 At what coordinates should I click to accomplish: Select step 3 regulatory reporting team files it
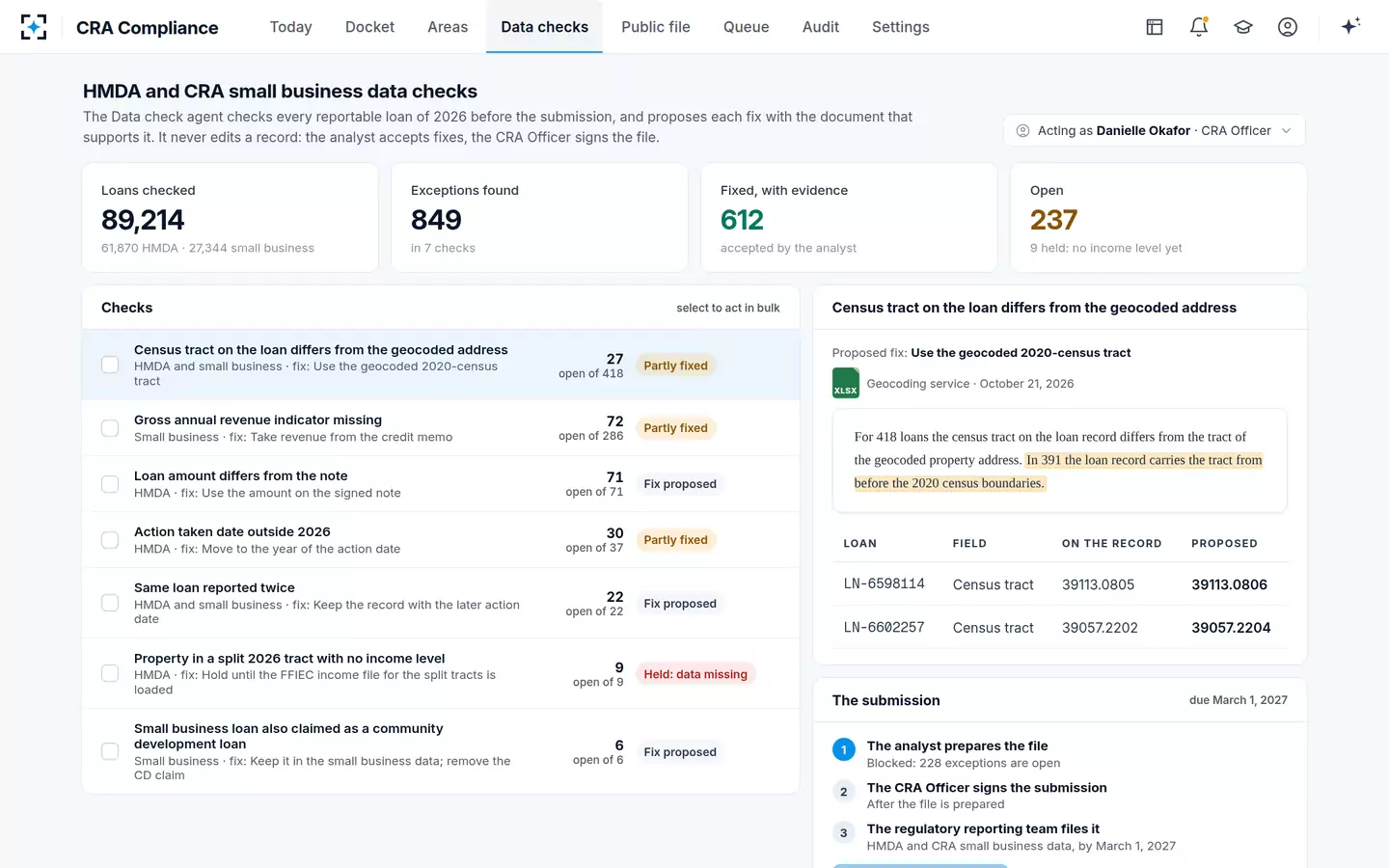[x=1059, y=837]
